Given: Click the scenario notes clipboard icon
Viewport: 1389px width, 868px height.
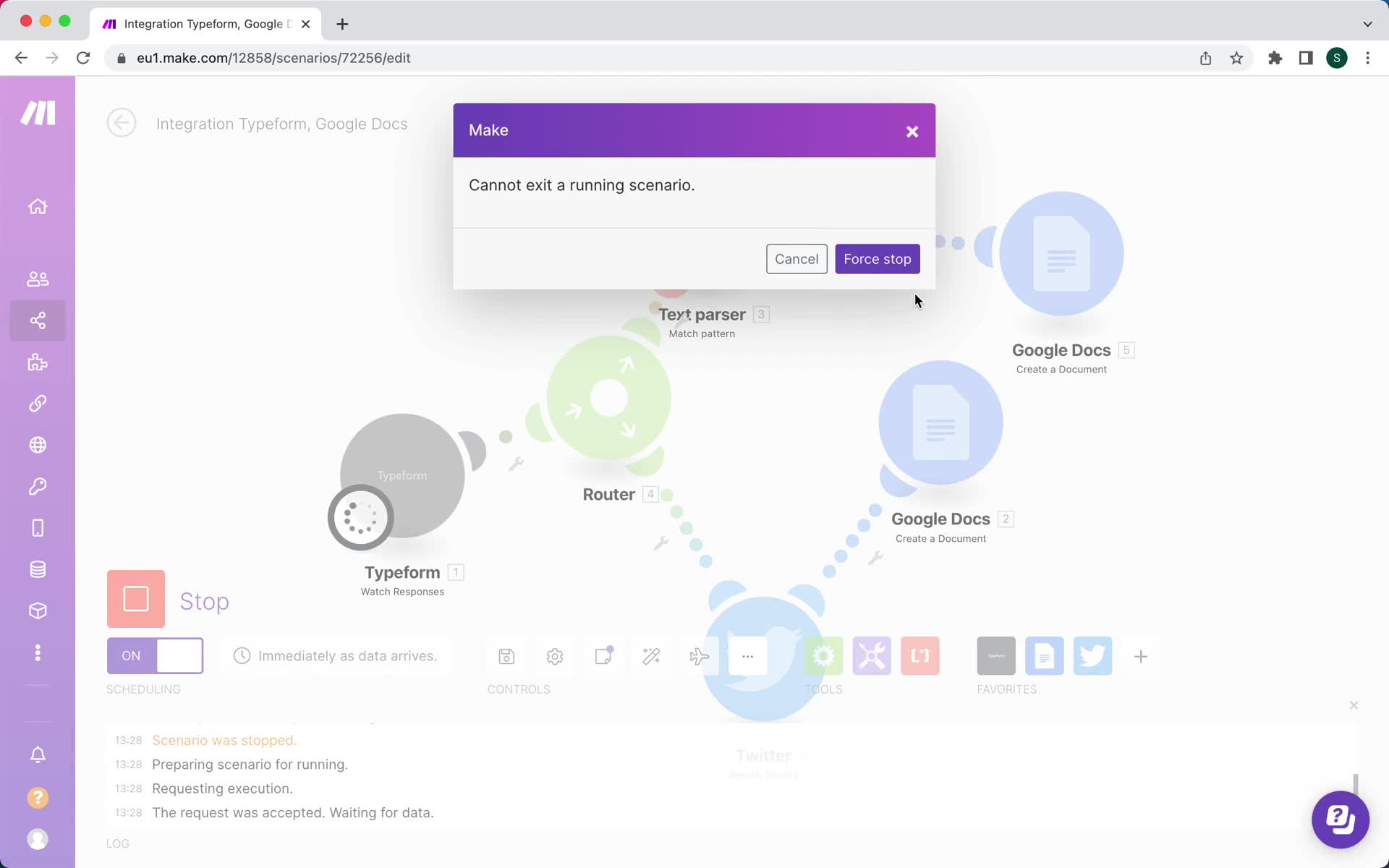Looking at the screenshot, I should [603, 657].
